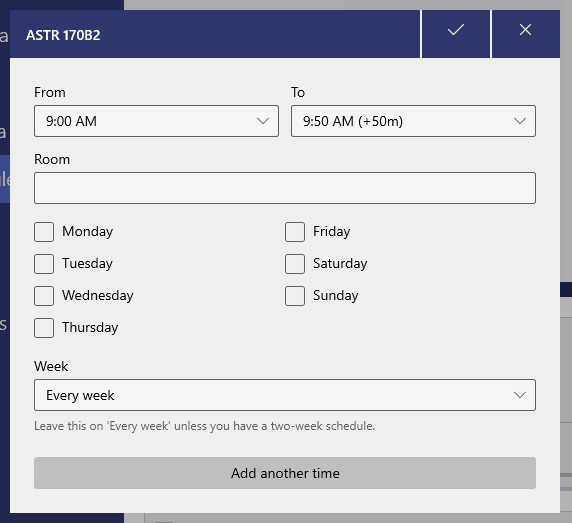The height and width of the screenshot is (523, 572).
Task: Click Add another time button
Action: pos(285,473)
